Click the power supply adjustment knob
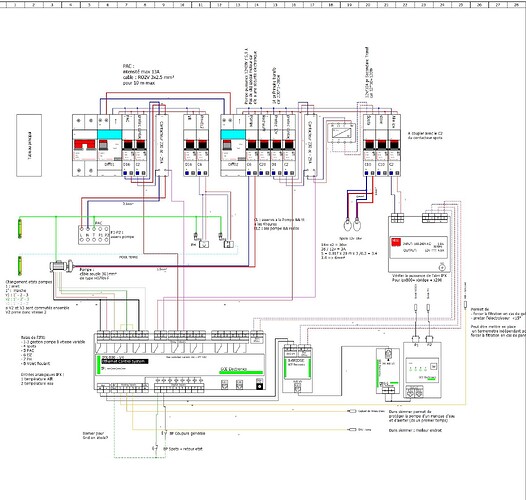The height and width of the screenshot is (500, 526). point(442,267)
